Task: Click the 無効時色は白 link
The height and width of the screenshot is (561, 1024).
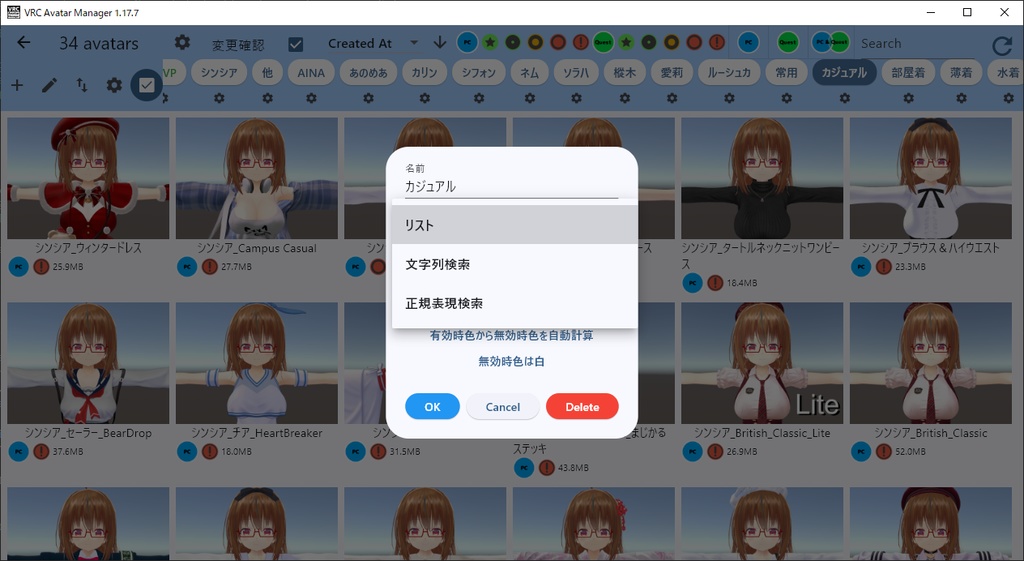Action: click(511, 361)
